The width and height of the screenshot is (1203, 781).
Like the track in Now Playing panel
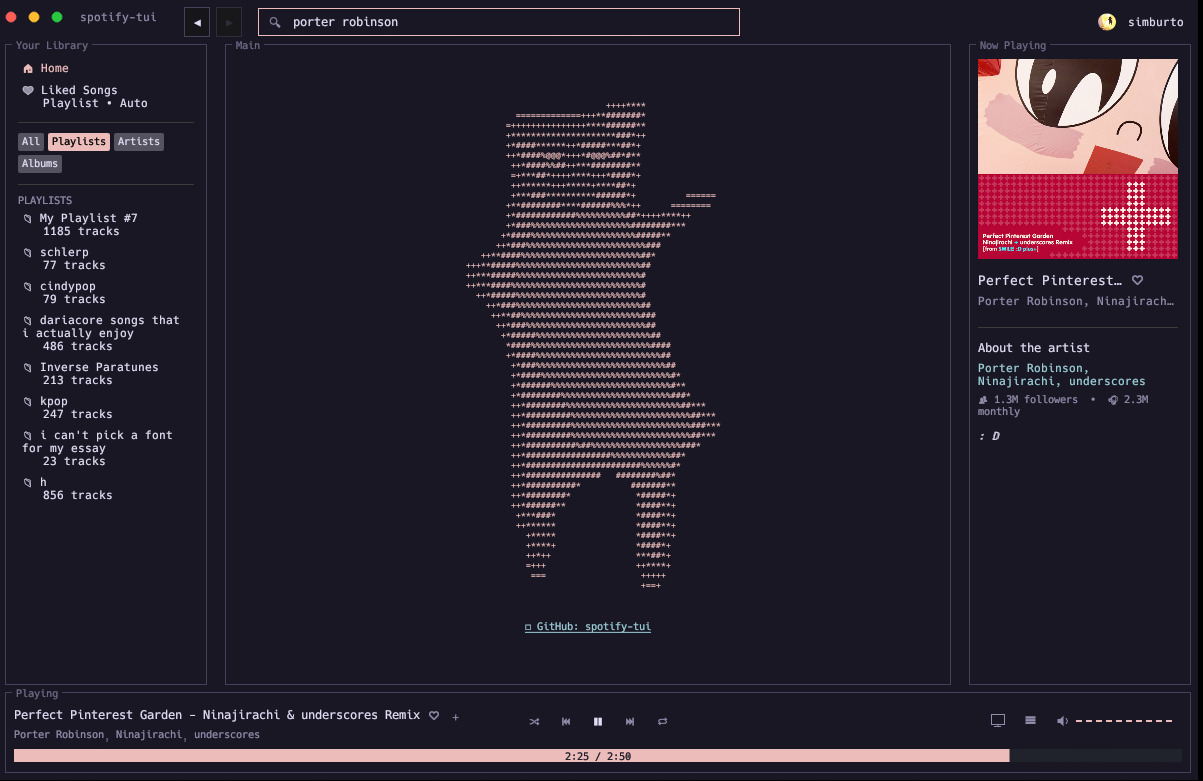coord(1137,281)
